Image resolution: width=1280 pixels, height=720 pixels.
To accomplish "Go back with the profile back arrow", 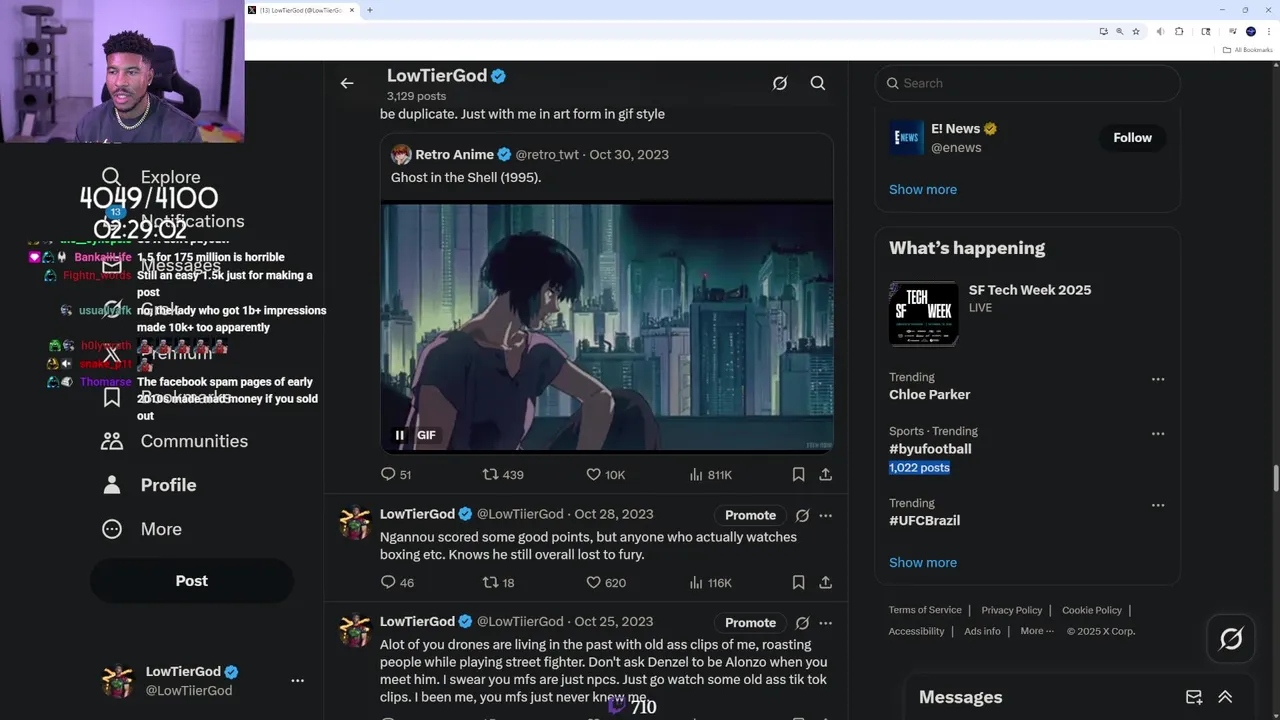I will click(347, 83).
